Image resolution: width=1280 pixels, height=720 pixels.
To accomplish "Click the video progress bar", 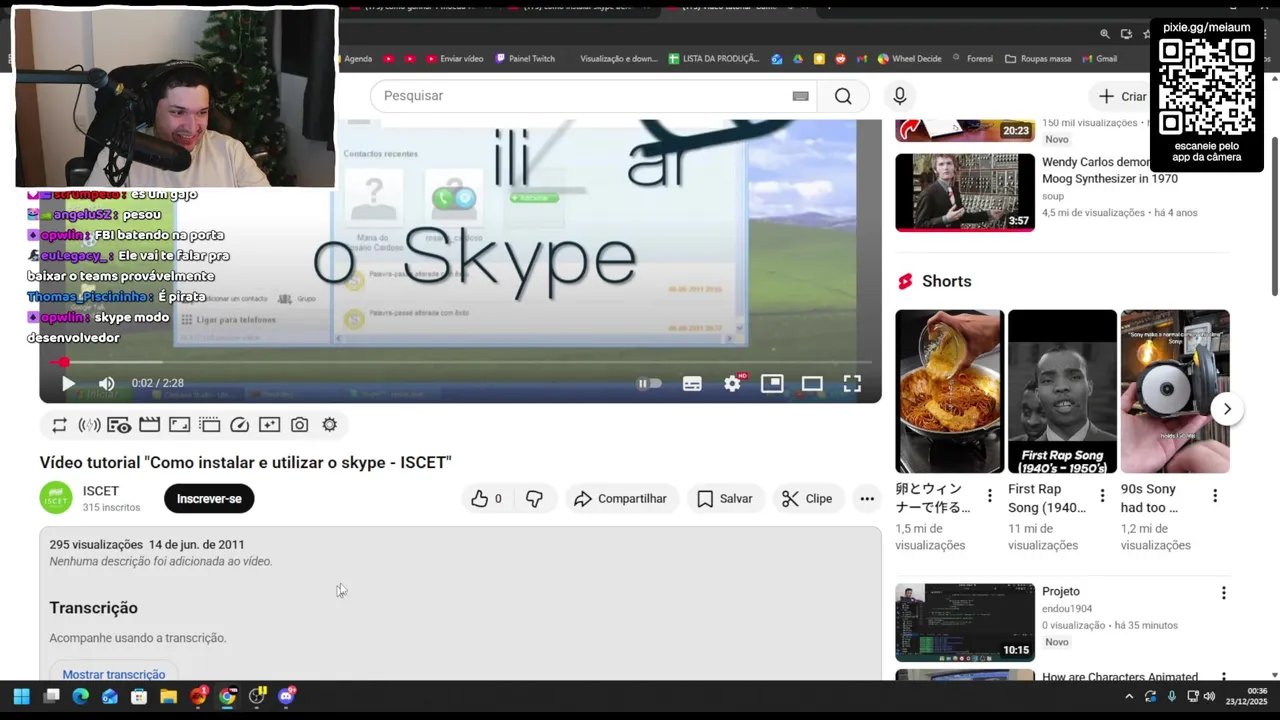I will [x=460, y=362].
